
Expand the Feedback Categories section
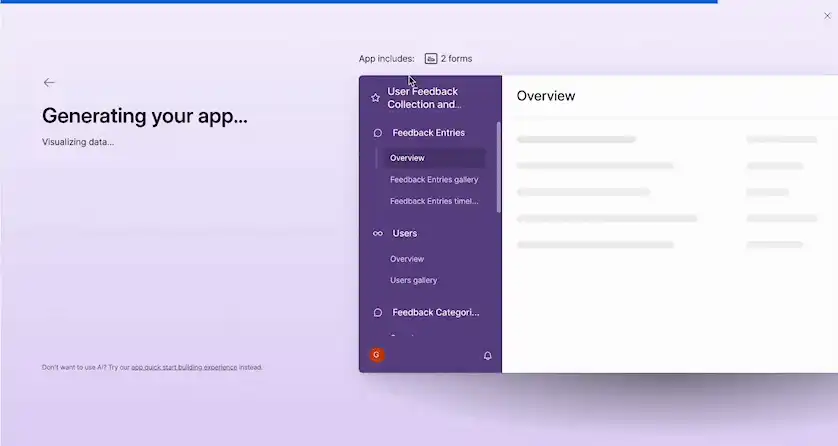435,313
